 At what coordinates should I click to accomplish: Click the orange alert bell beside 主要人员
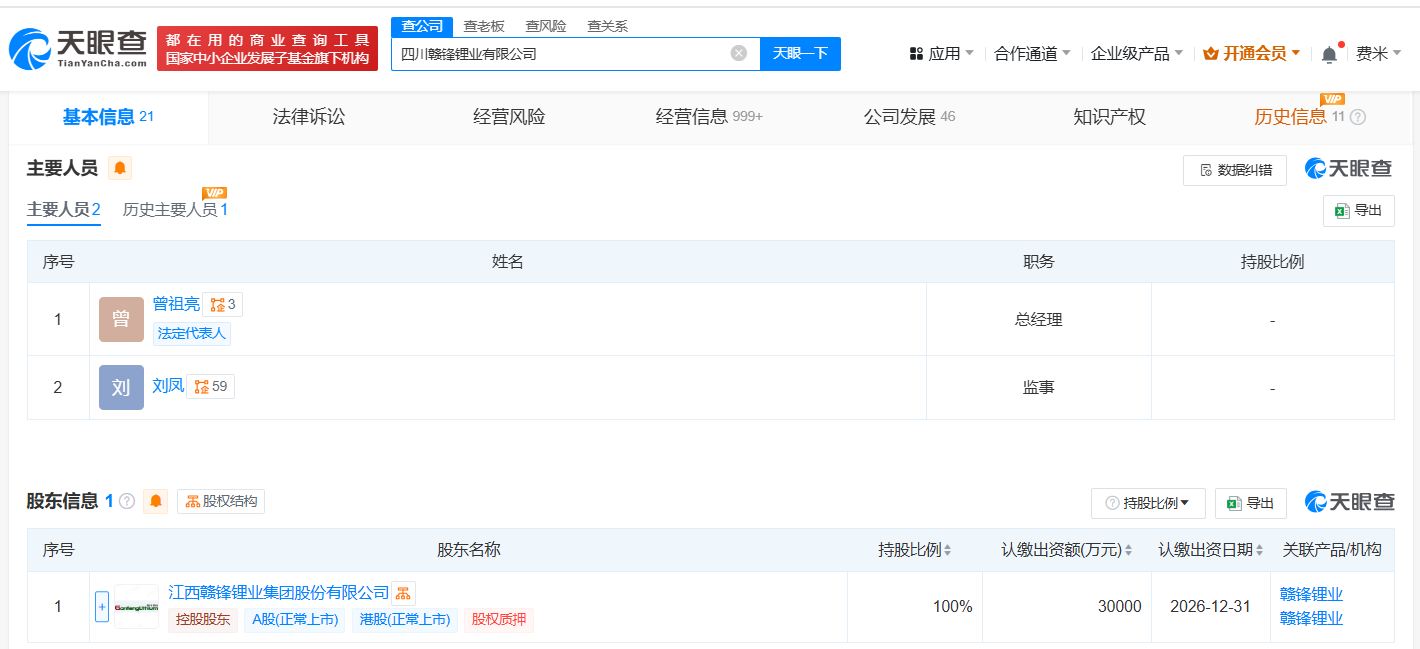(120, 168)
